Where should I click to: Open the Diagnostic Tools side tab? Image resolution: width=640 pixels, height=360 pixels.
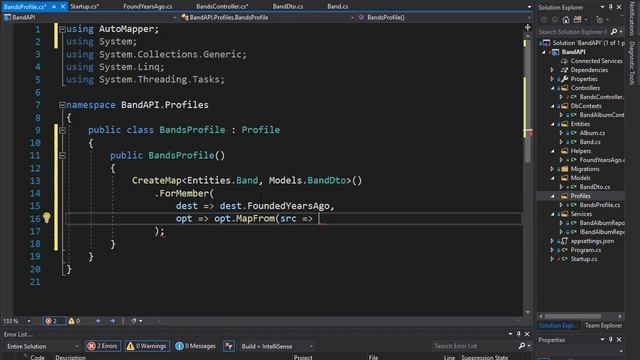[632, 63]
